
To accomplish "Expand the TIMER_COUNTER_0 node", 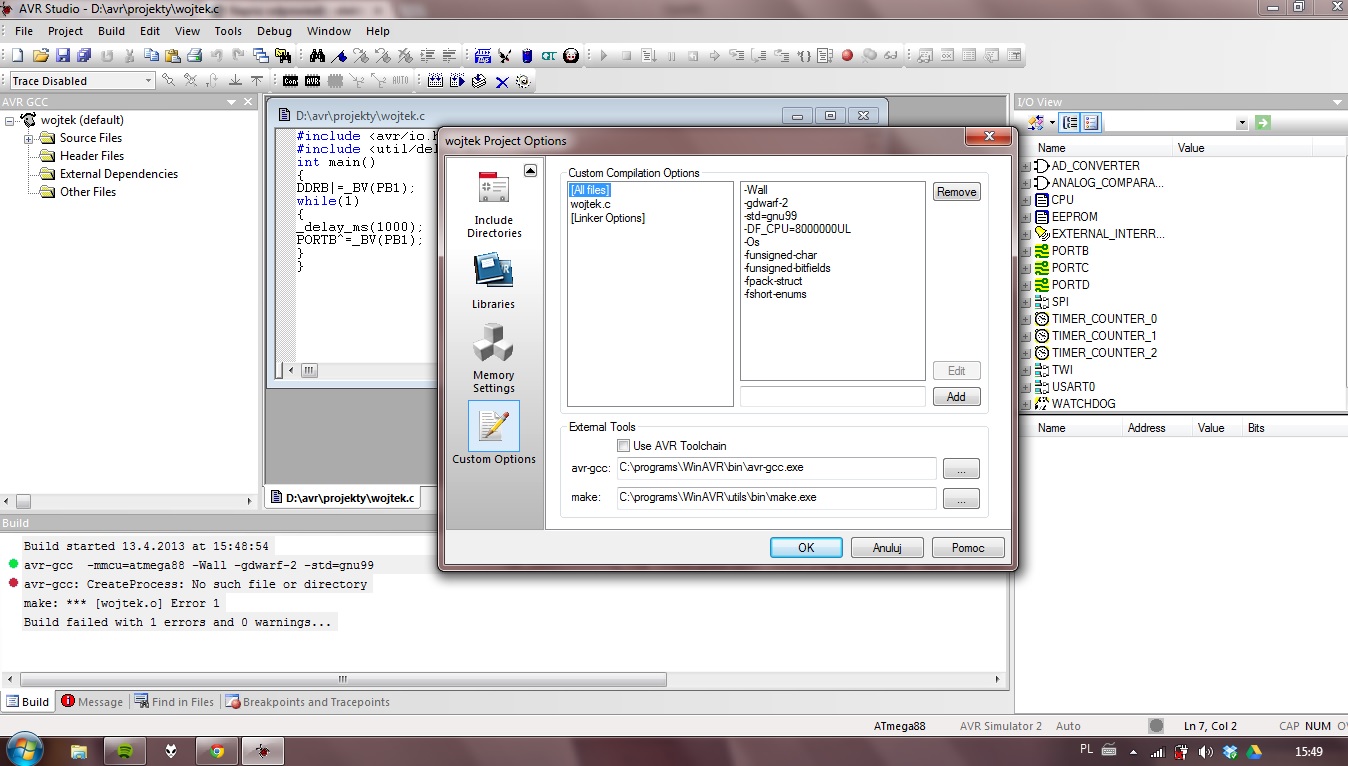I will click(1026, 319).
